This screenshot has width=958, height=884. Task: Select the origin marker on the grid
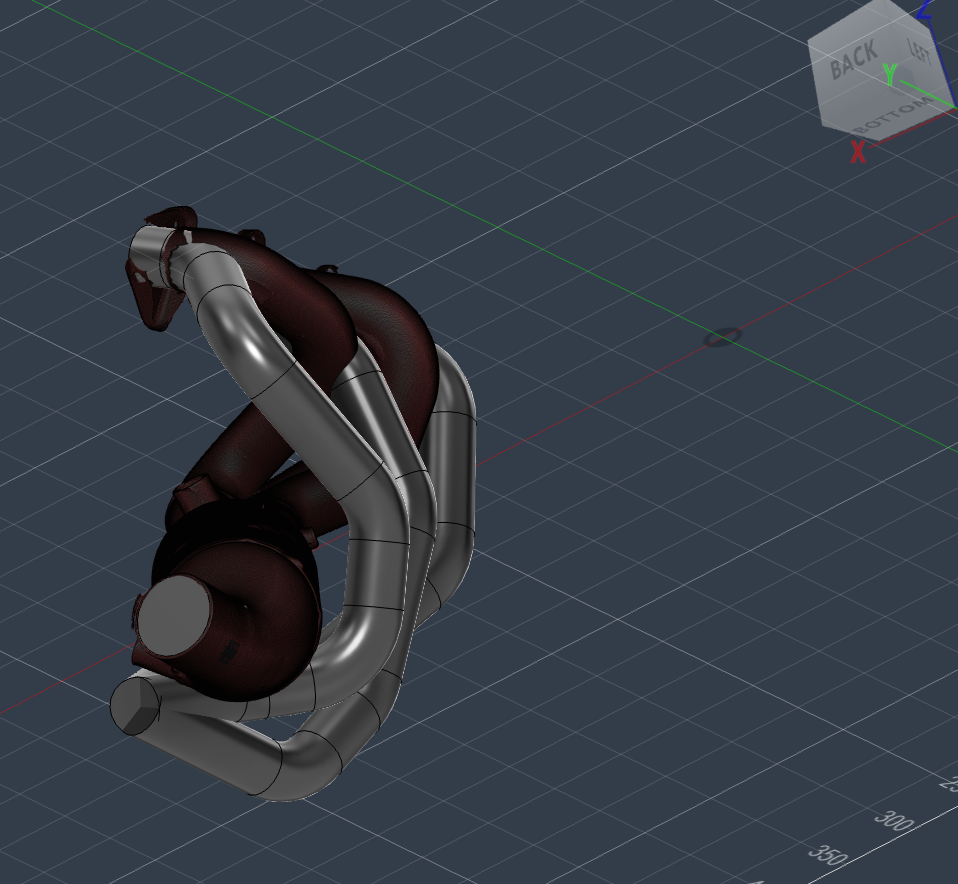[x=721, y=337]
